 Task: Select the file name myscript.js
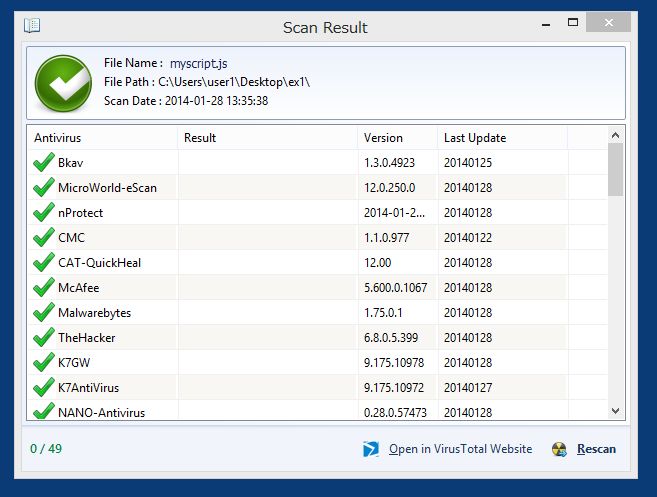[199, 63]
